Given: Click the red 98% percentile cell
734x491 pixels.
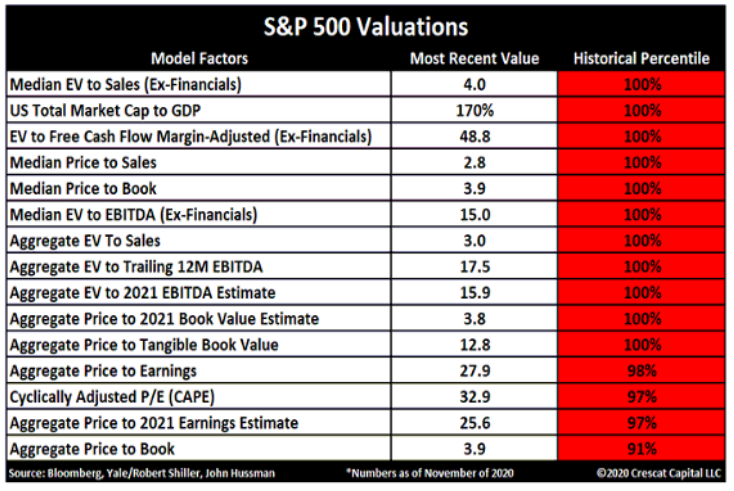Looking at the screenshot, I should pyautogui.click(x=641, y=370).
